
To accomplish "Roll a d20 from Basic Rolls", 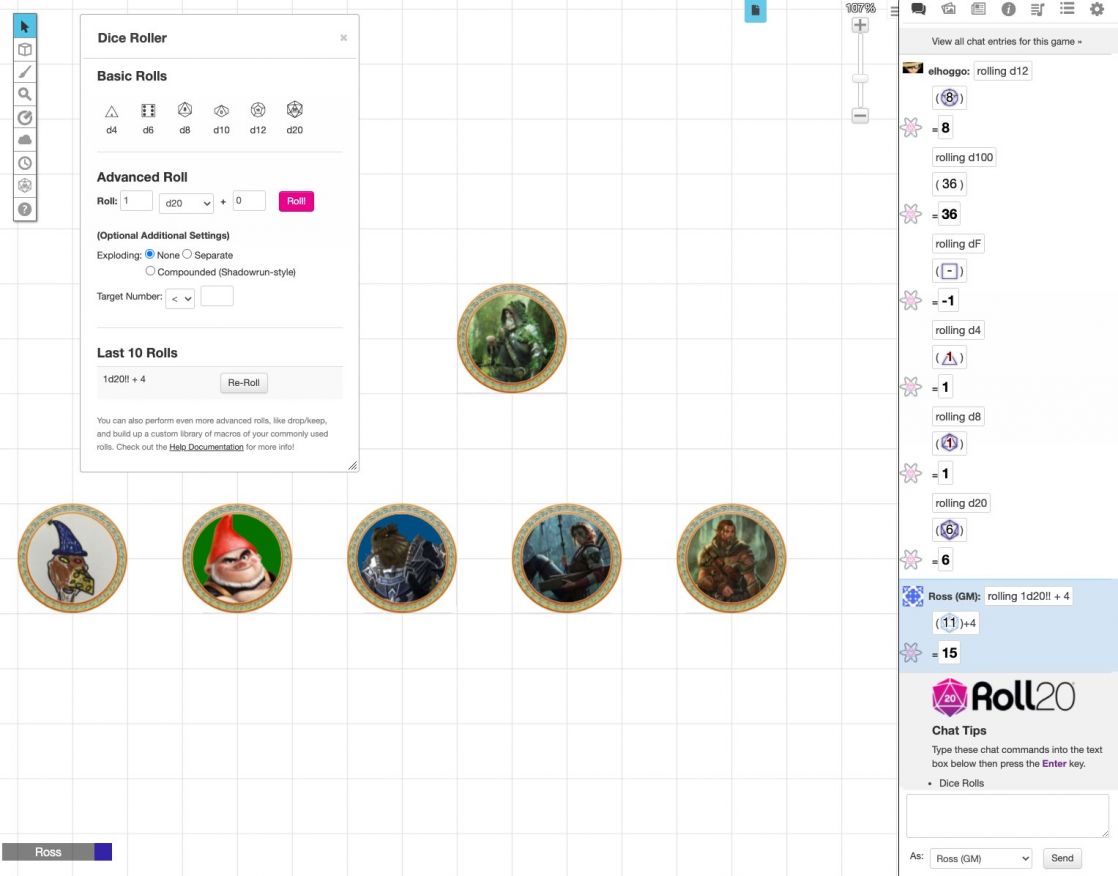I will [294, 118].
